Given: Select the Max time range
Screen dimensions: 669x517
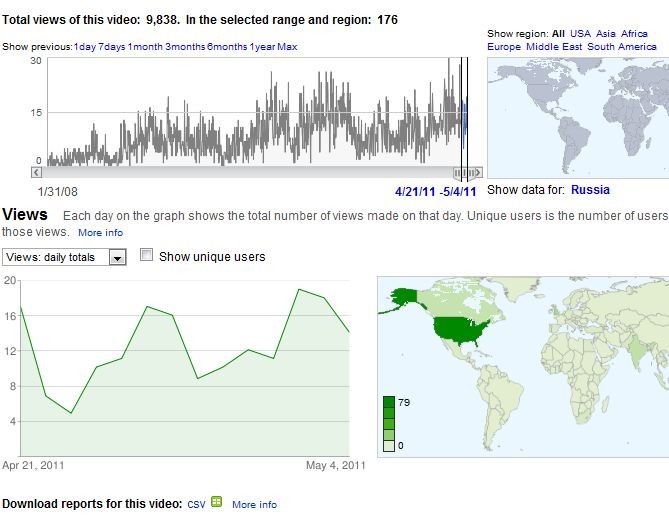Looking at the screenshot, I should tap(287, 47).
